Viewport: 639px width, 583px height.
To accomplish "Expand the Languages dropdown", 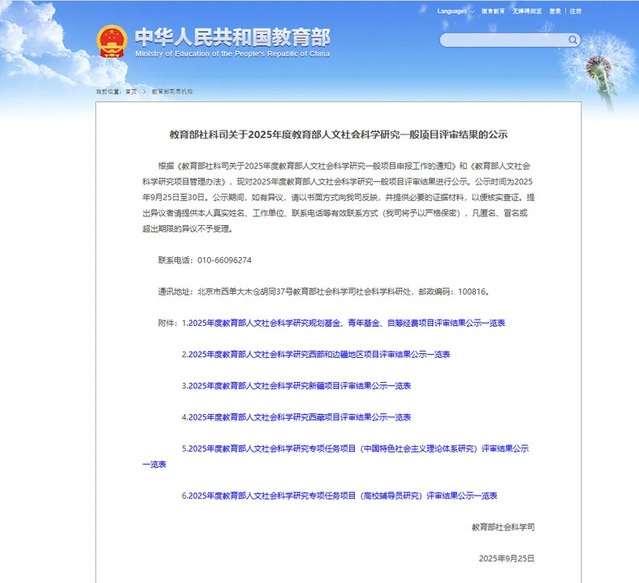I will click(455, 11).
